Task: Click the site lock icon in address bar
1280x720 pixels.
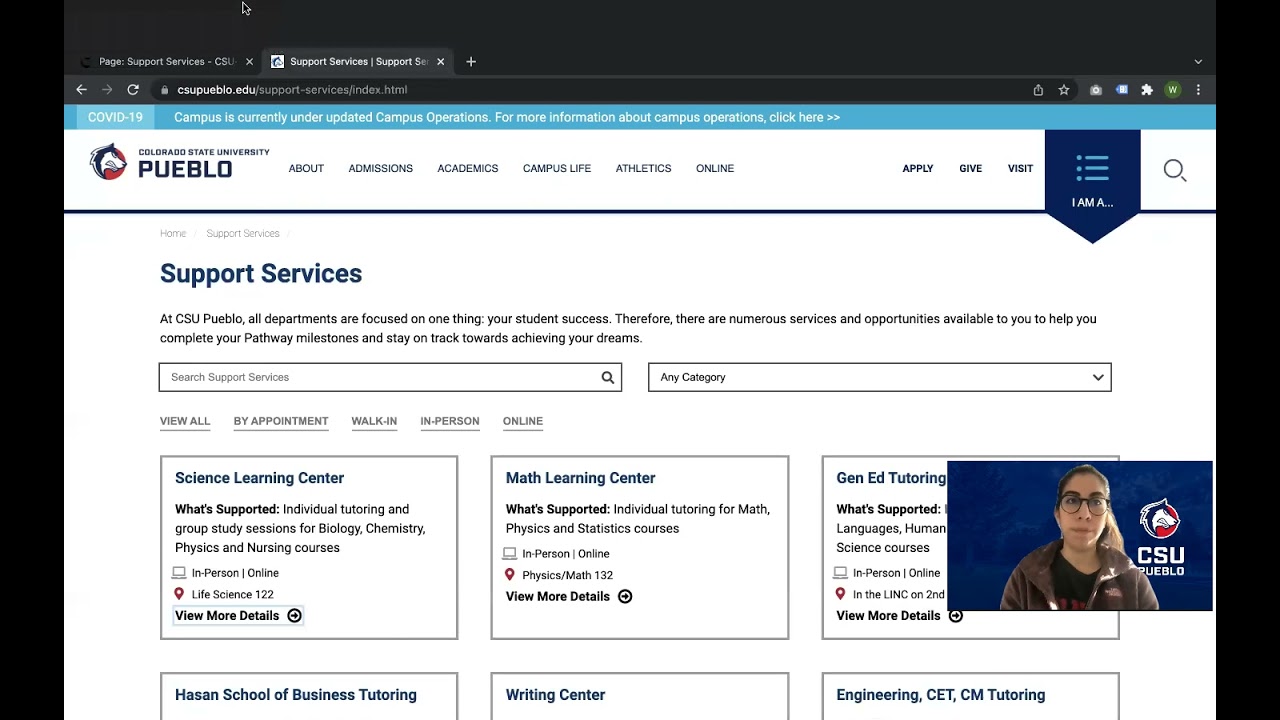Action: point(164,89)
